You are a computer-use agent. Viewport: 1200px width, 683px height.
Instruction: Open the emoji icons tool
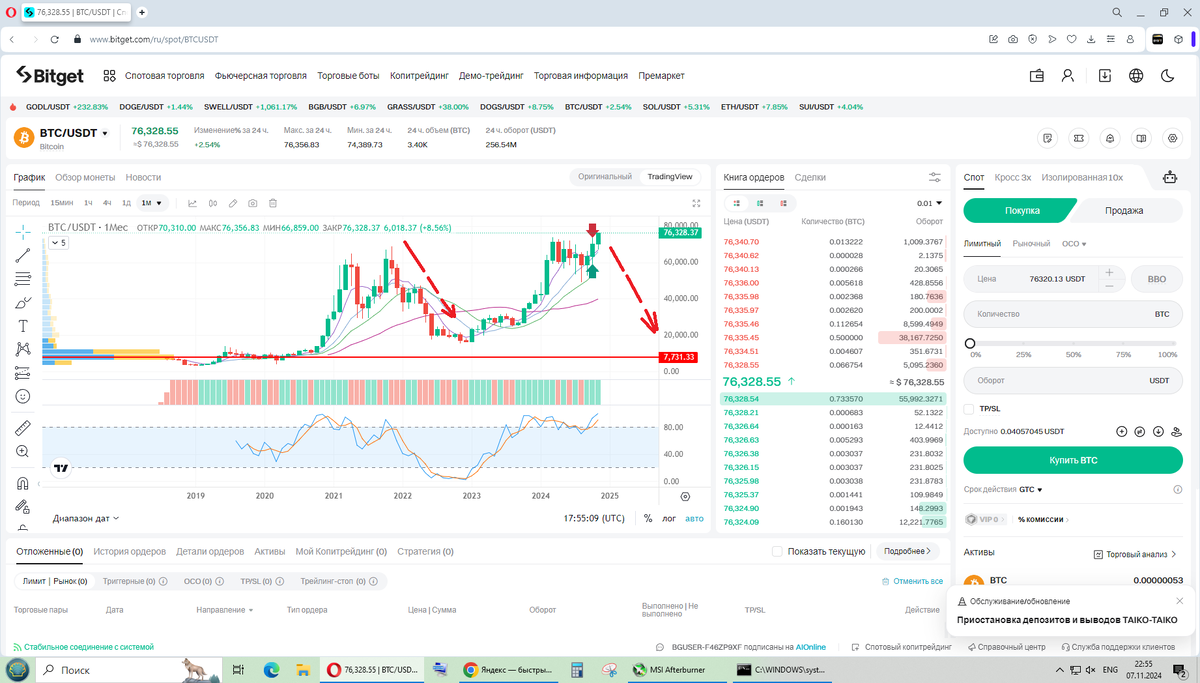pos(23,397)
